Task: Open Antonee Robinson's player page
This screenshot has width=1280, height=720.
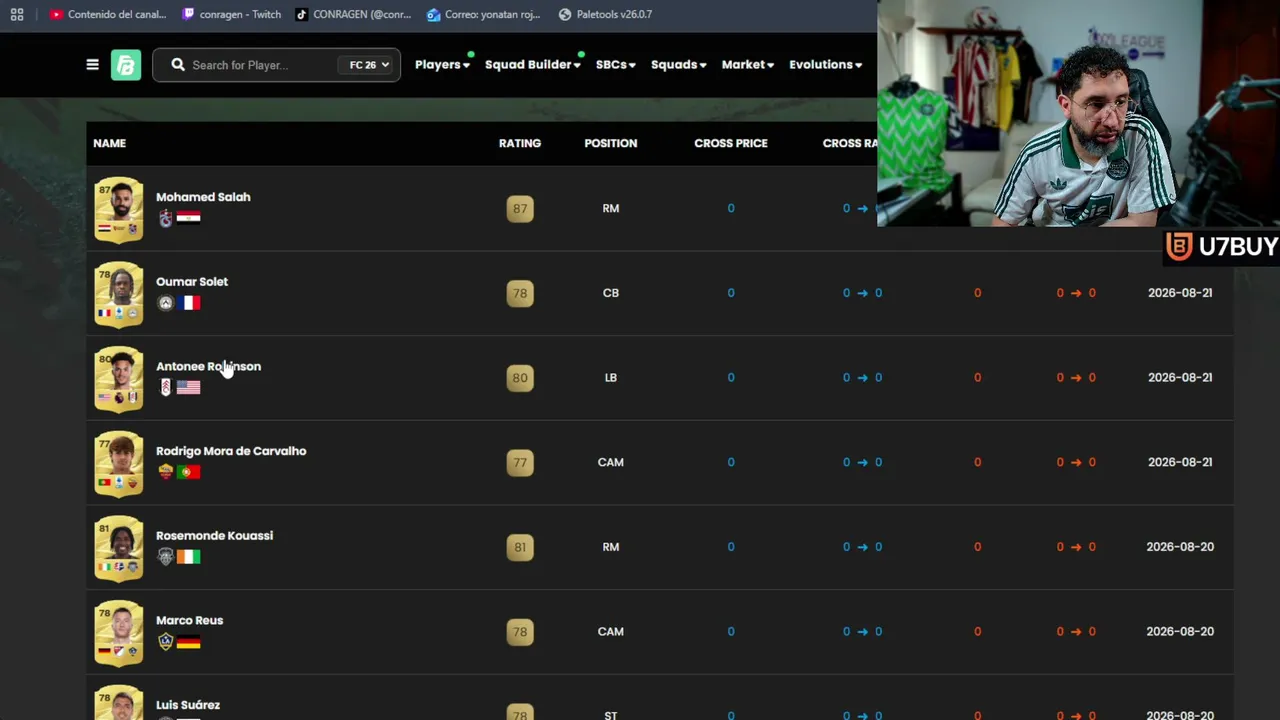Action: point(208,367)
